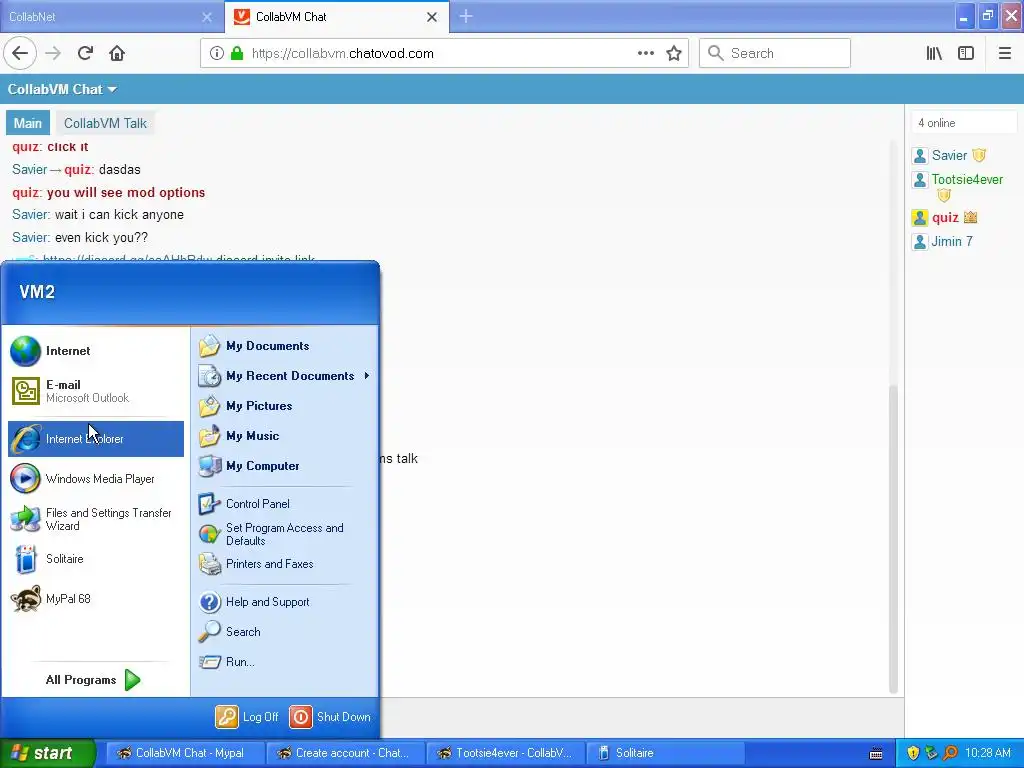The height and width of the screenshot is (768, 1024).
Task: Click Savier's name in "wait i can kick anyone"
Action: [x=31, y=214]
